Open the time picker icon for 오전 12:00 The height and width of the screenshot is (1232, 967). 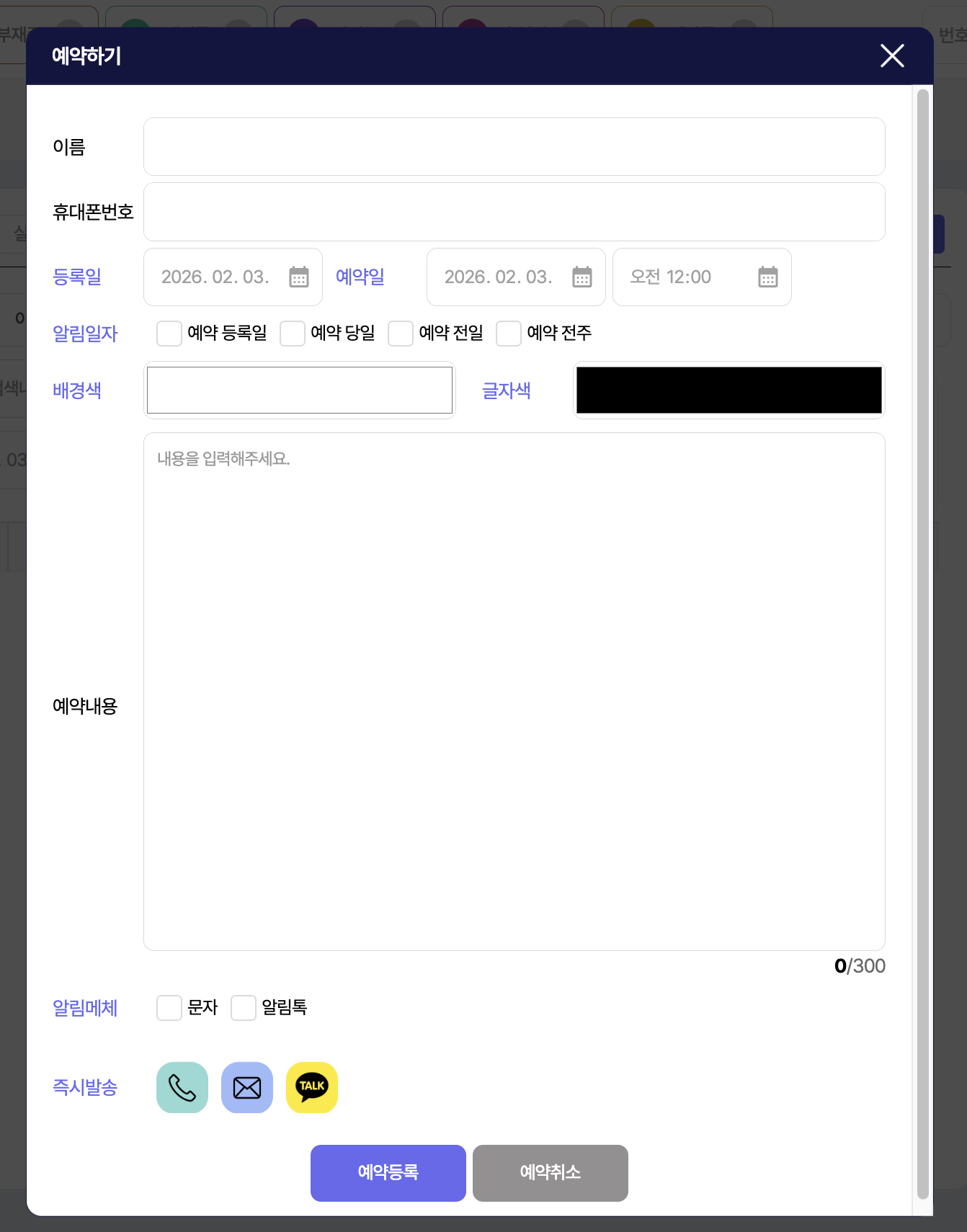click(768, 277)
